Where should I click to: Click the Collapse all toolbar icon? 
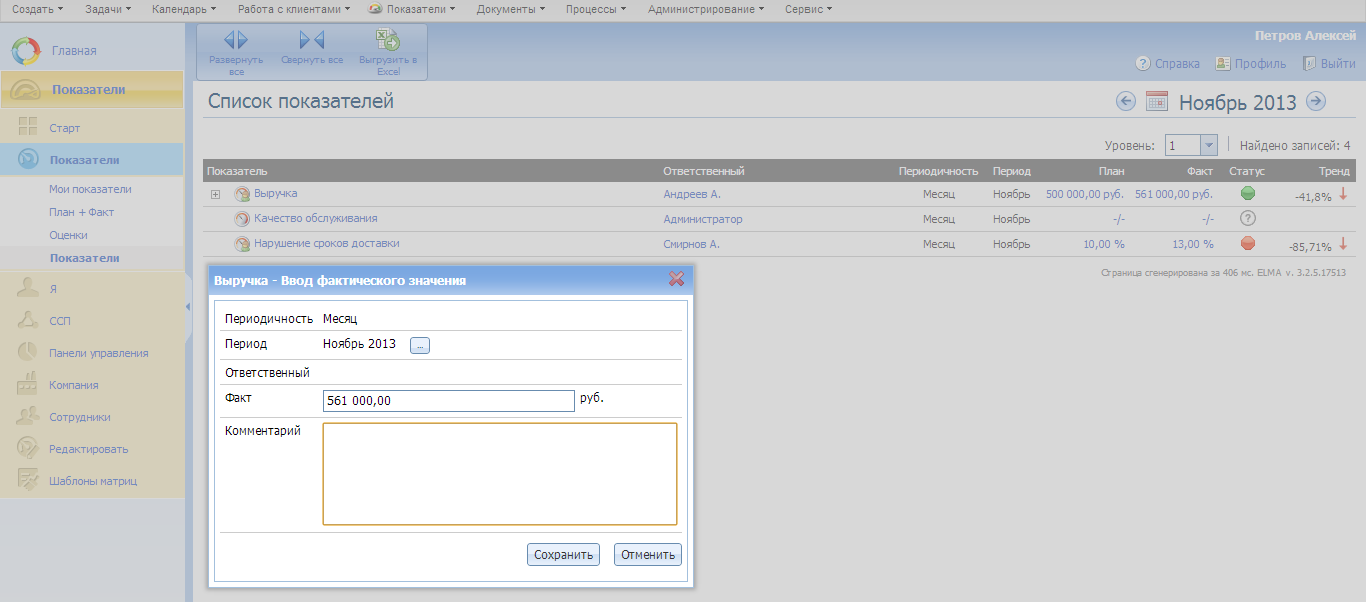pos(312,41)
